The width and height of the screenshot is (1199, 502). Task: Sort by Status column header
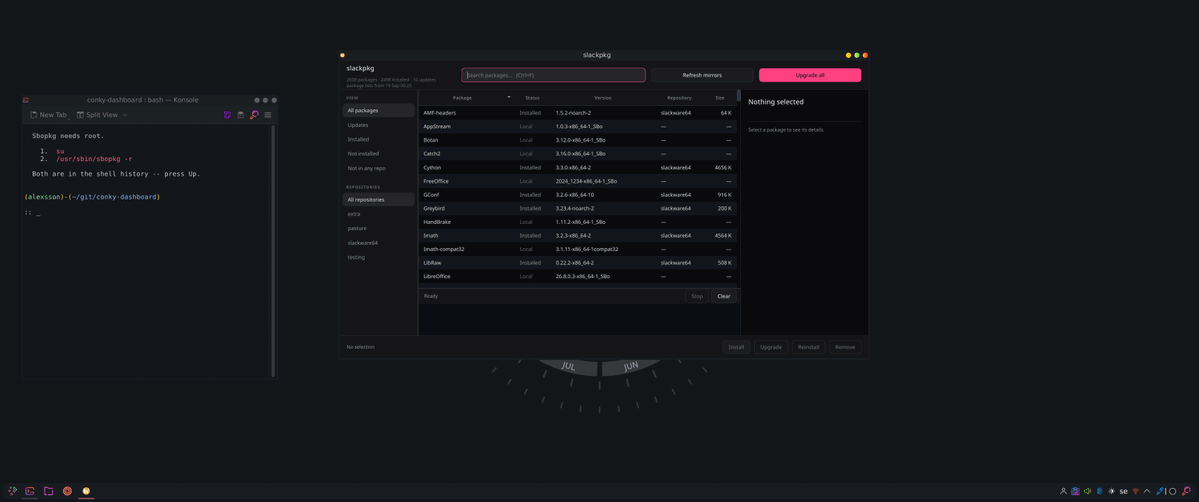[x=532, y=98]
